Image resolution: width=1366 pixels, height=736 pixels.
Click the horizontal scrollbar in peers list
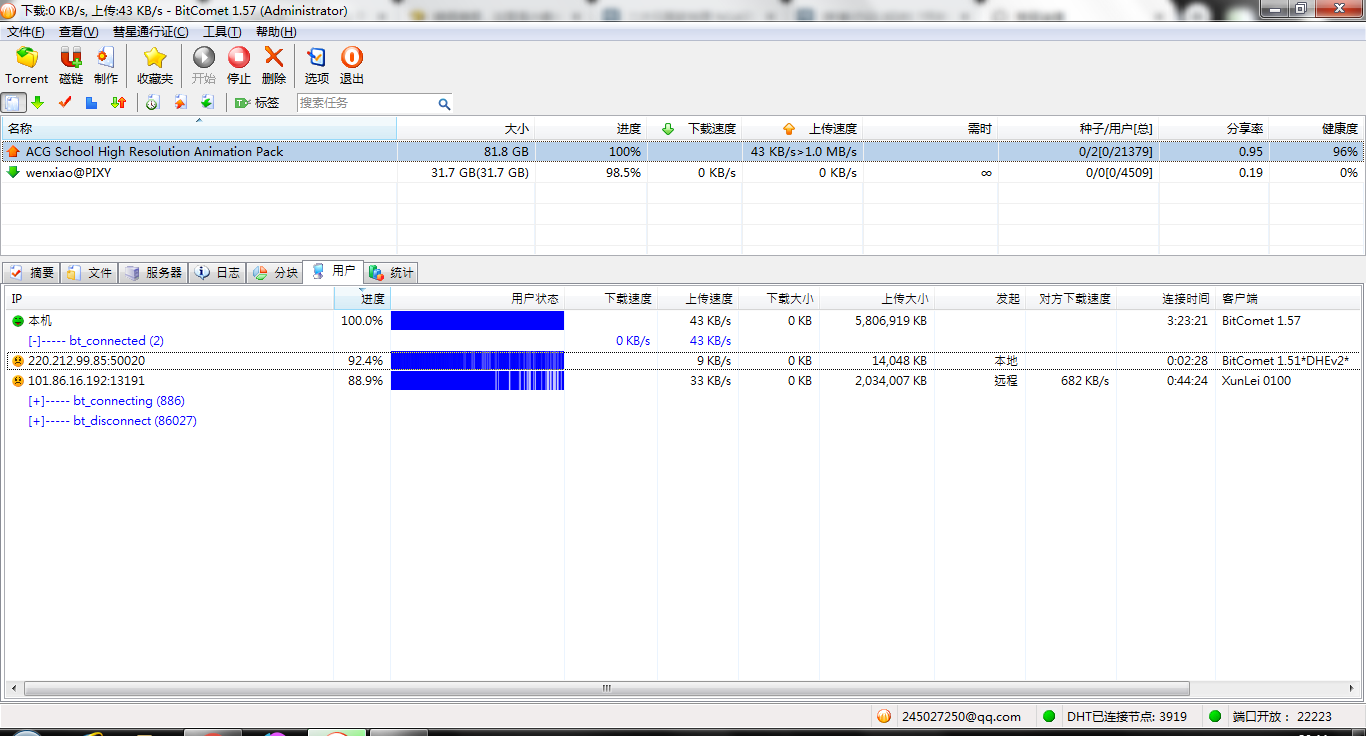[x=606, y=689]
